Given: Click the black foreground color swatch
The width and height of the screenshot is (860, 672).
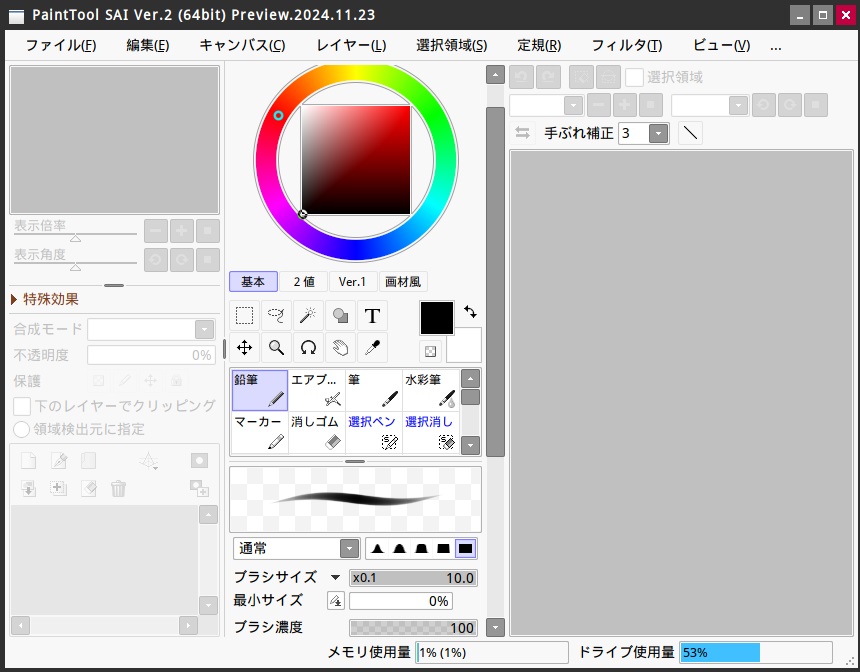Looking at the screenshot, I should pos(436,318).
